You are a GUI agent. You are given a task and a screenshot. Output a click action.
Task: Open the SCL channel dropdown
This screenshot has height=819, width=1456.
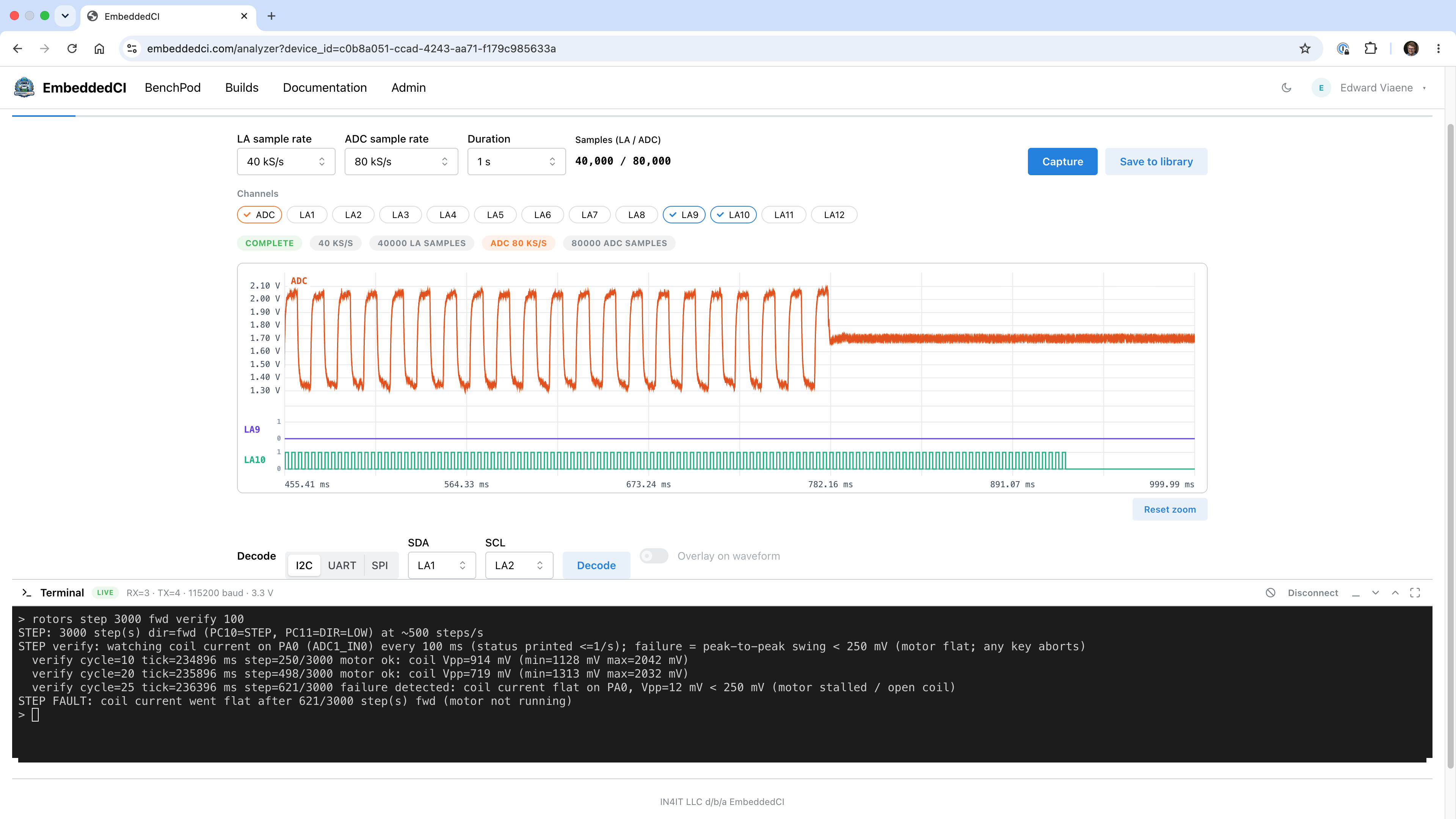[x=519, y=565]
